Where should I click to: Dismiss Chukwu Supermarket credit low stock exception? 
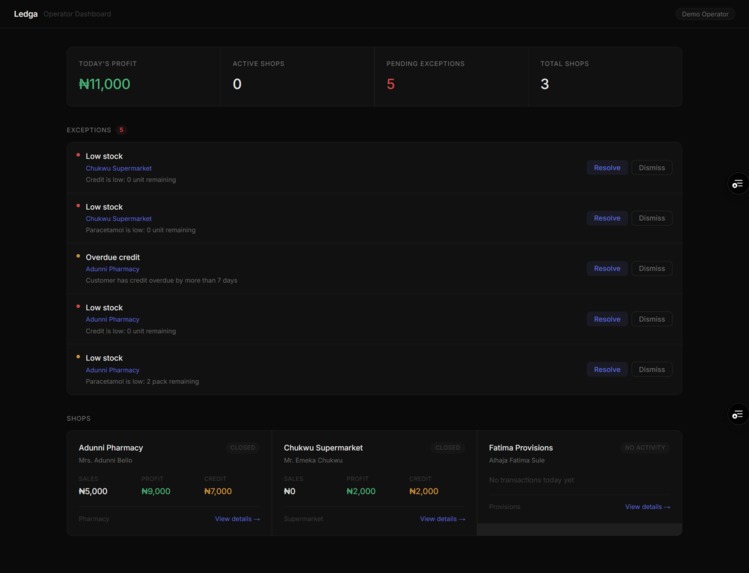(652, 168)
